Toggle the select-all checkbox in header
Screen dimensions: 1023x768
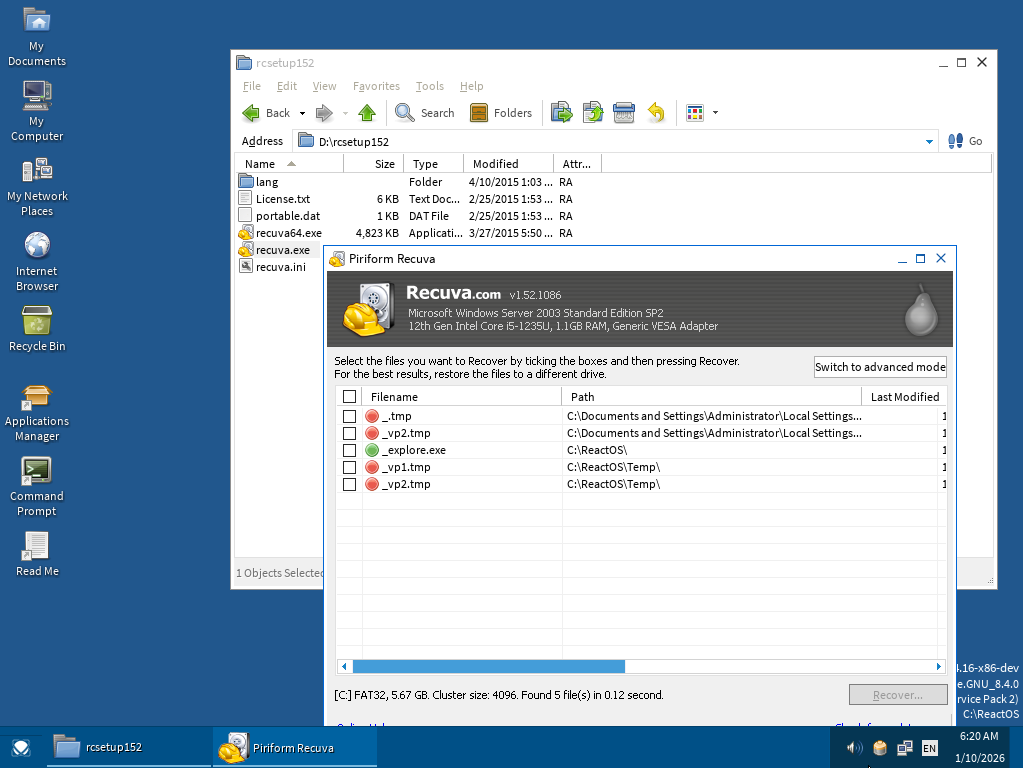pyautogui.click(x=349, y=397)
